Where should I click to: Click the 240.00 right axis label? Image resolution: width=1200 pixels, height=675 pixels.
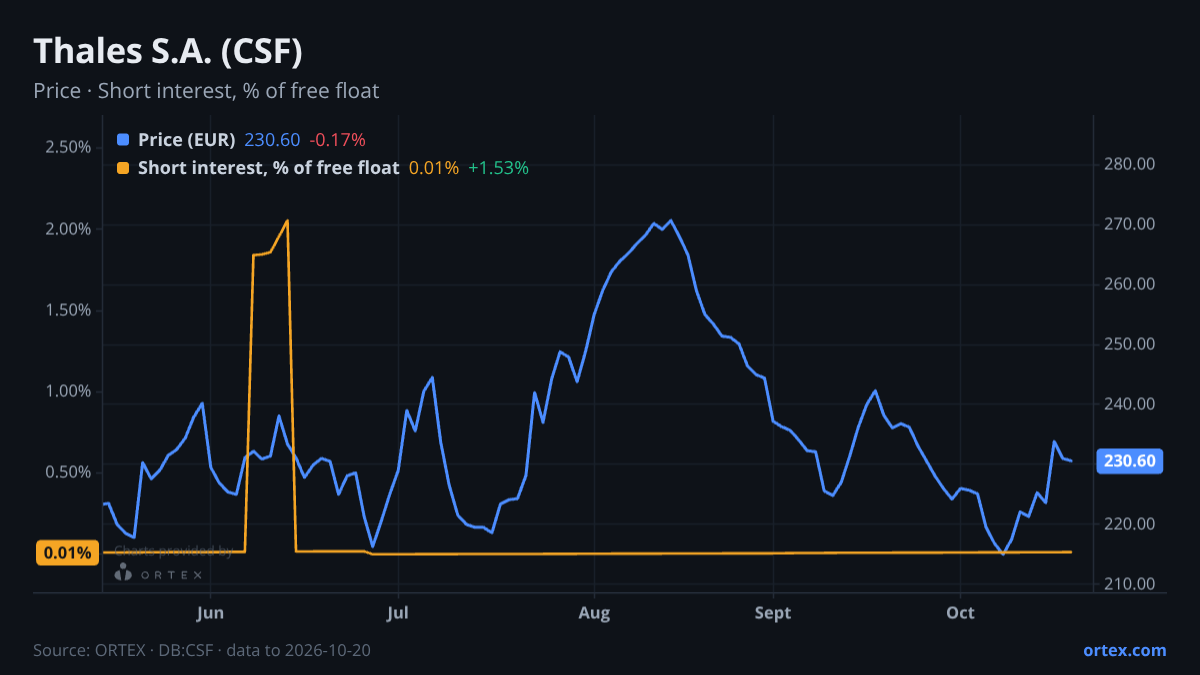coord(1131,404)
